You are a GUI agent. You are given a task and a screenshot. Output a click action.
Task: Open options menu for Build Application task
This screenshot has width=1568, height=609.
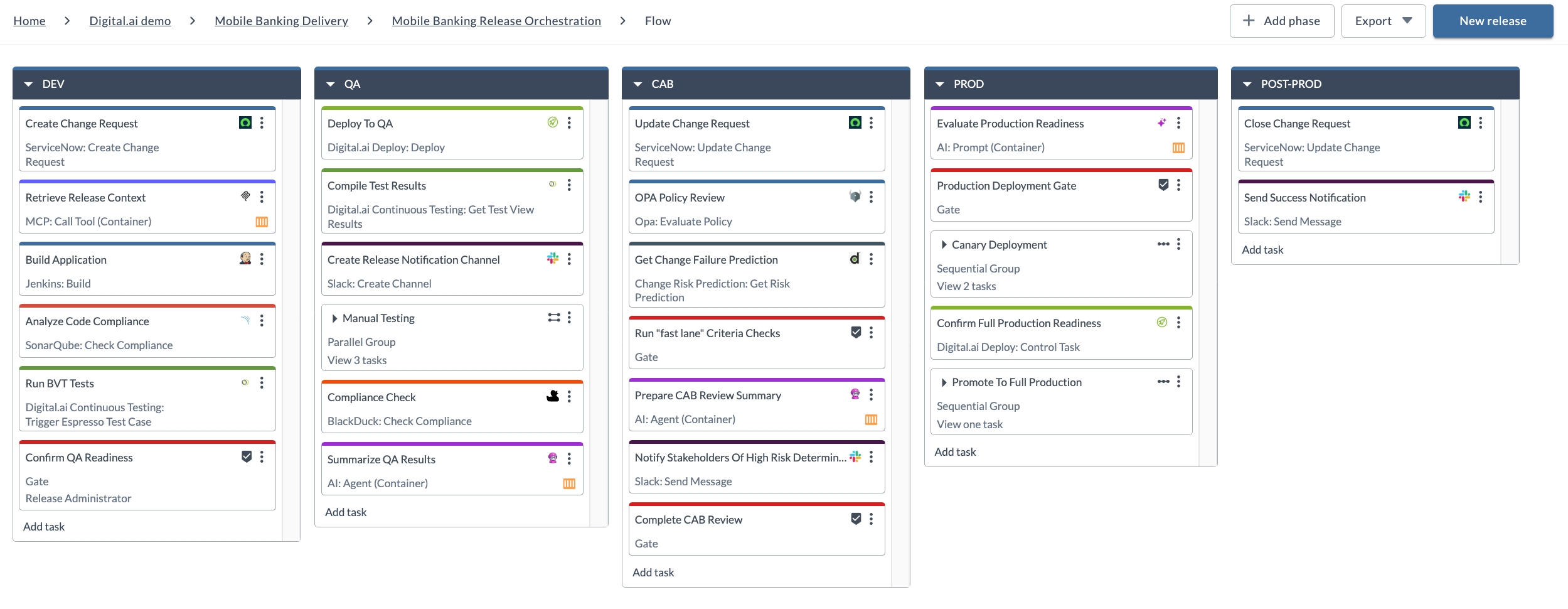262,259
